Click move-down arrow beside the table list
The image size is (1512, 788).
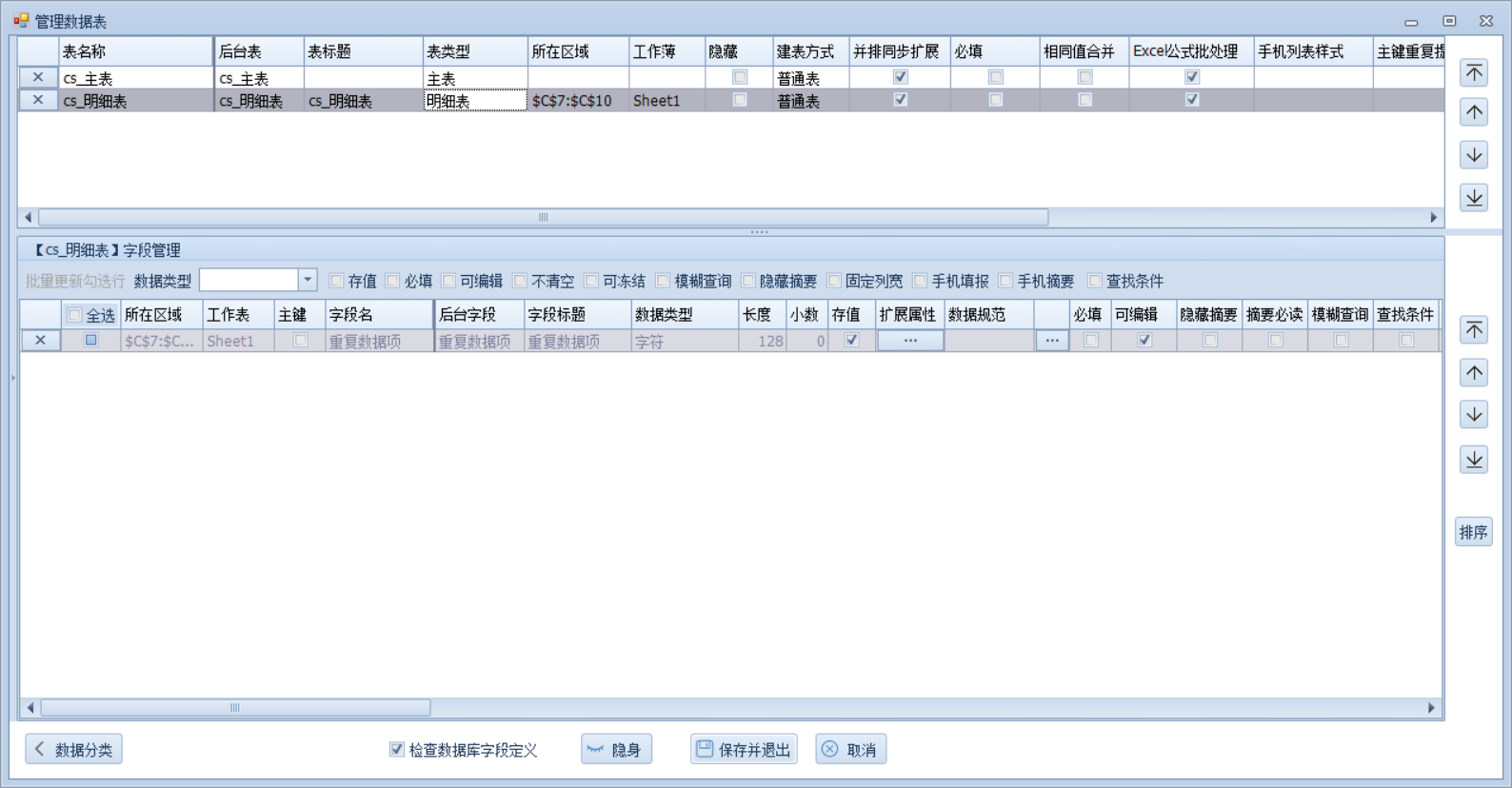coord(1474,155)
